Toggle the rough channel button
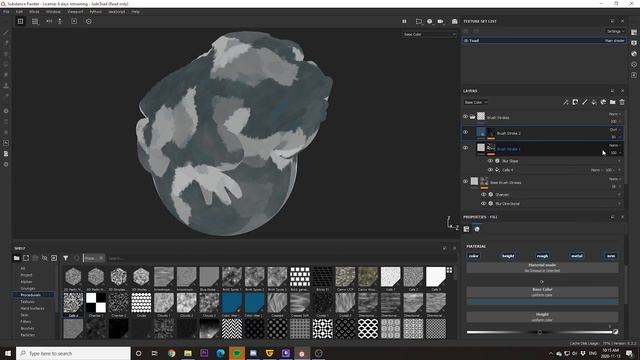The width and height of the screenshot is (640, 360). [542, 256]
